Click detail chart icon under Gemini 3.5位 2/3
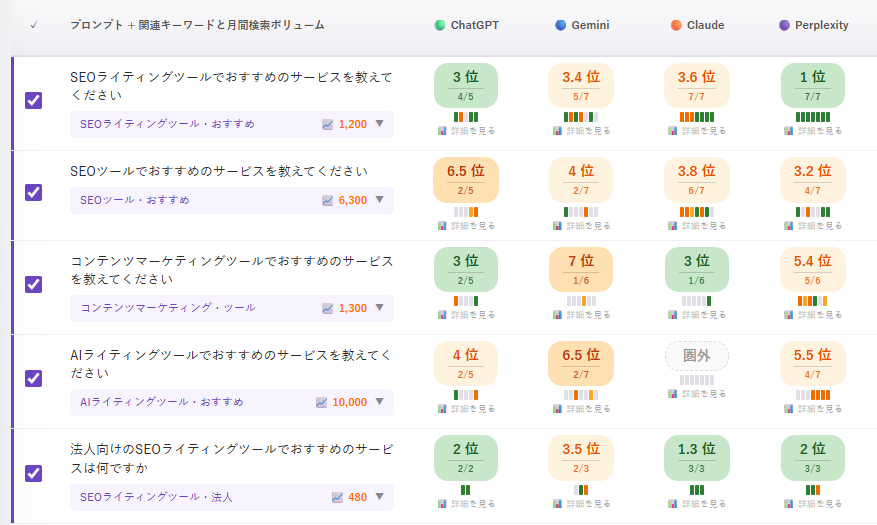 point(557,504)
